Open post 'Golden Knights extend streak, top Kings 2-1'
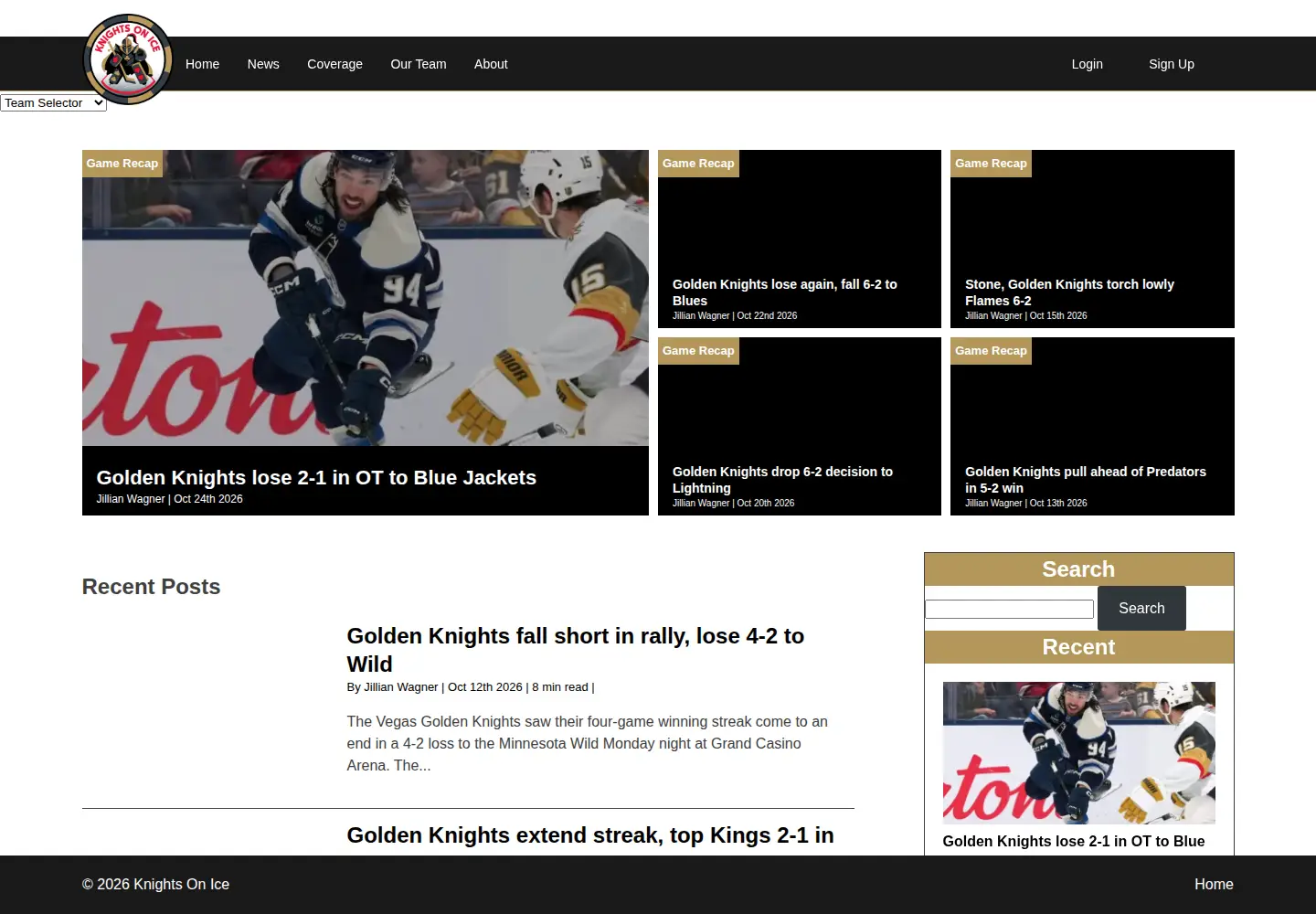The height and width of the screenshot is (914, 1316). pos(590,835)
